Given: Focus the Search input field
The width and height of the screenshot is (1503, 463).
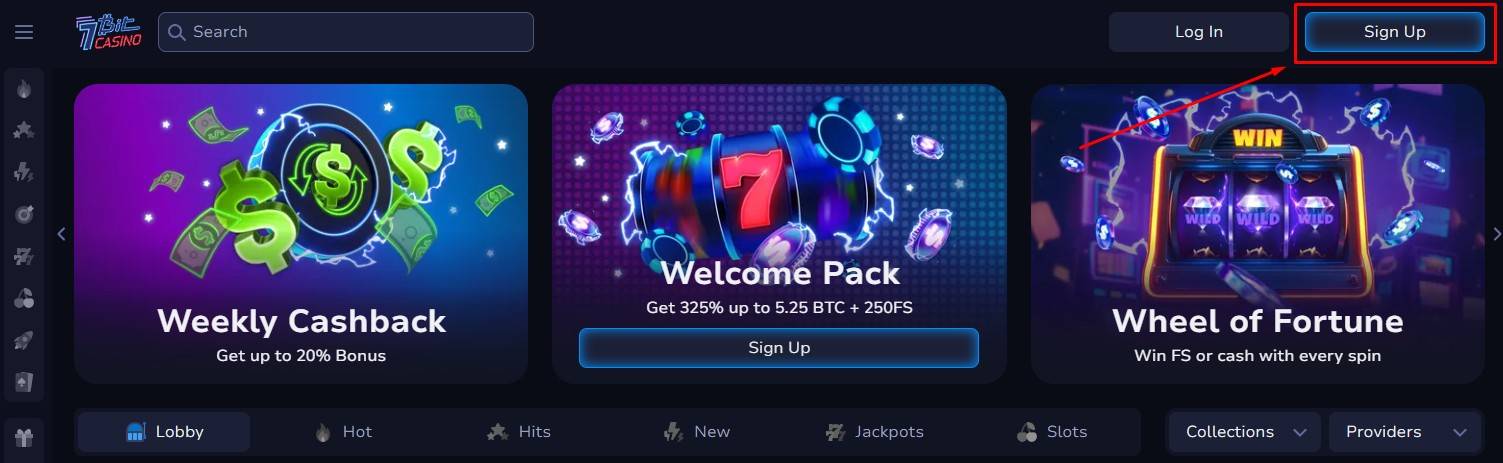Looking at the screenshot, I should (x=346, y=32).
